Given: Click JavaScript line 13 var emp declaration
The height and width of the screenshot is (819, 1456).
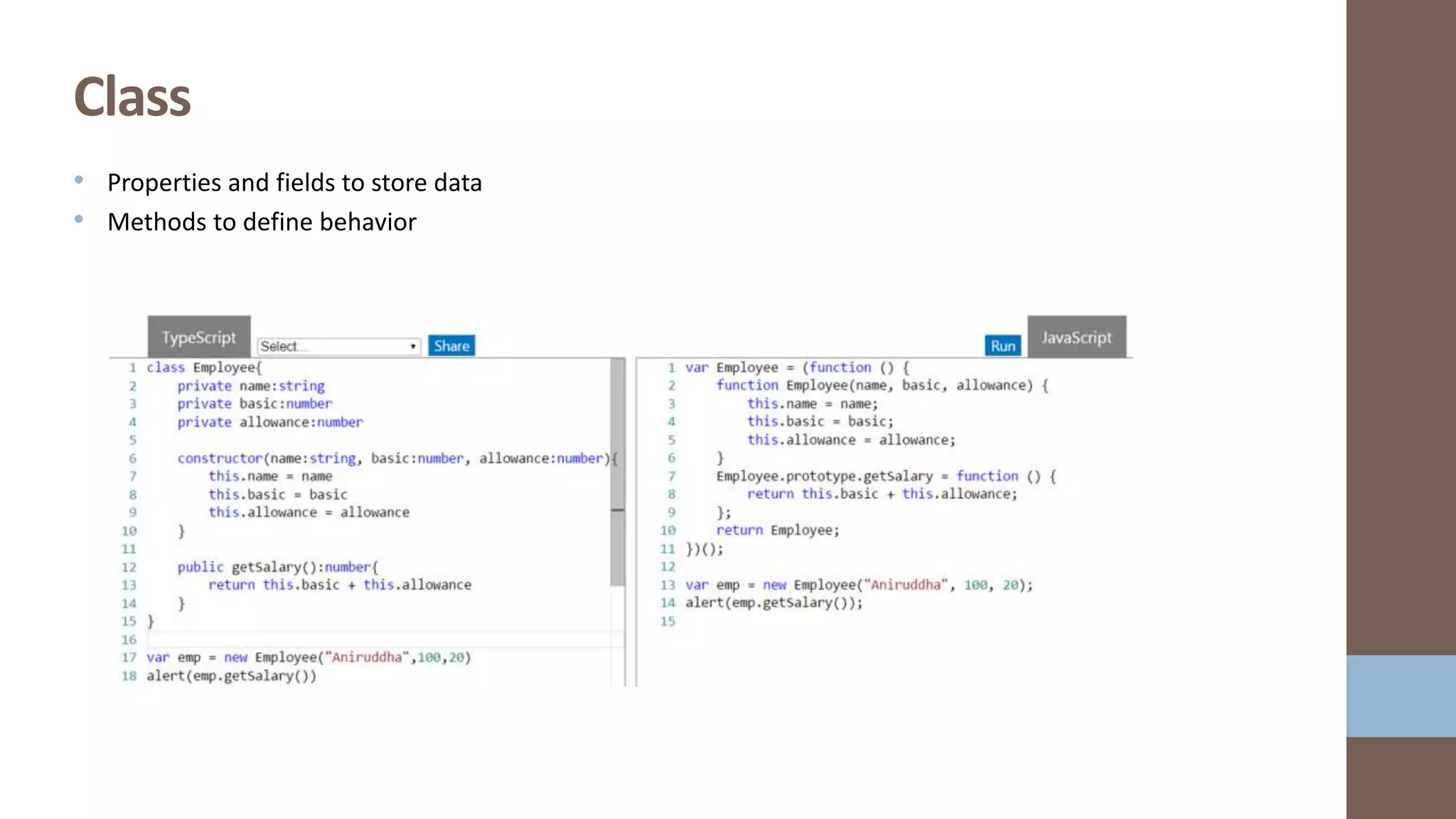Looking at the screenshot, I should coord(859,585).
